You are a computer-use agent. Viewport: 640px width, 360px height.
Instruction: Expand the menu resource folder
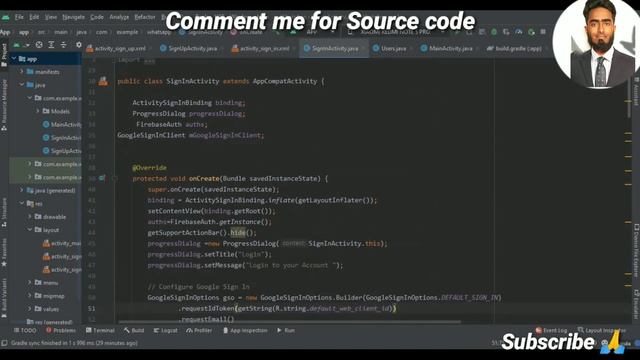coord(30,282)
